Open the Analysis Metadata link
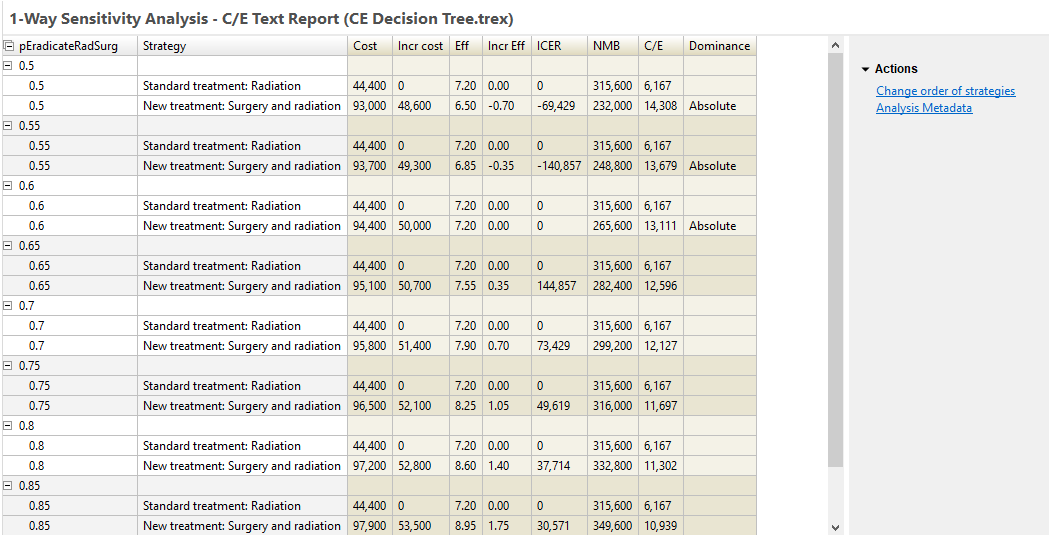Screen dimensions: 1051x535 coord(923,108)
